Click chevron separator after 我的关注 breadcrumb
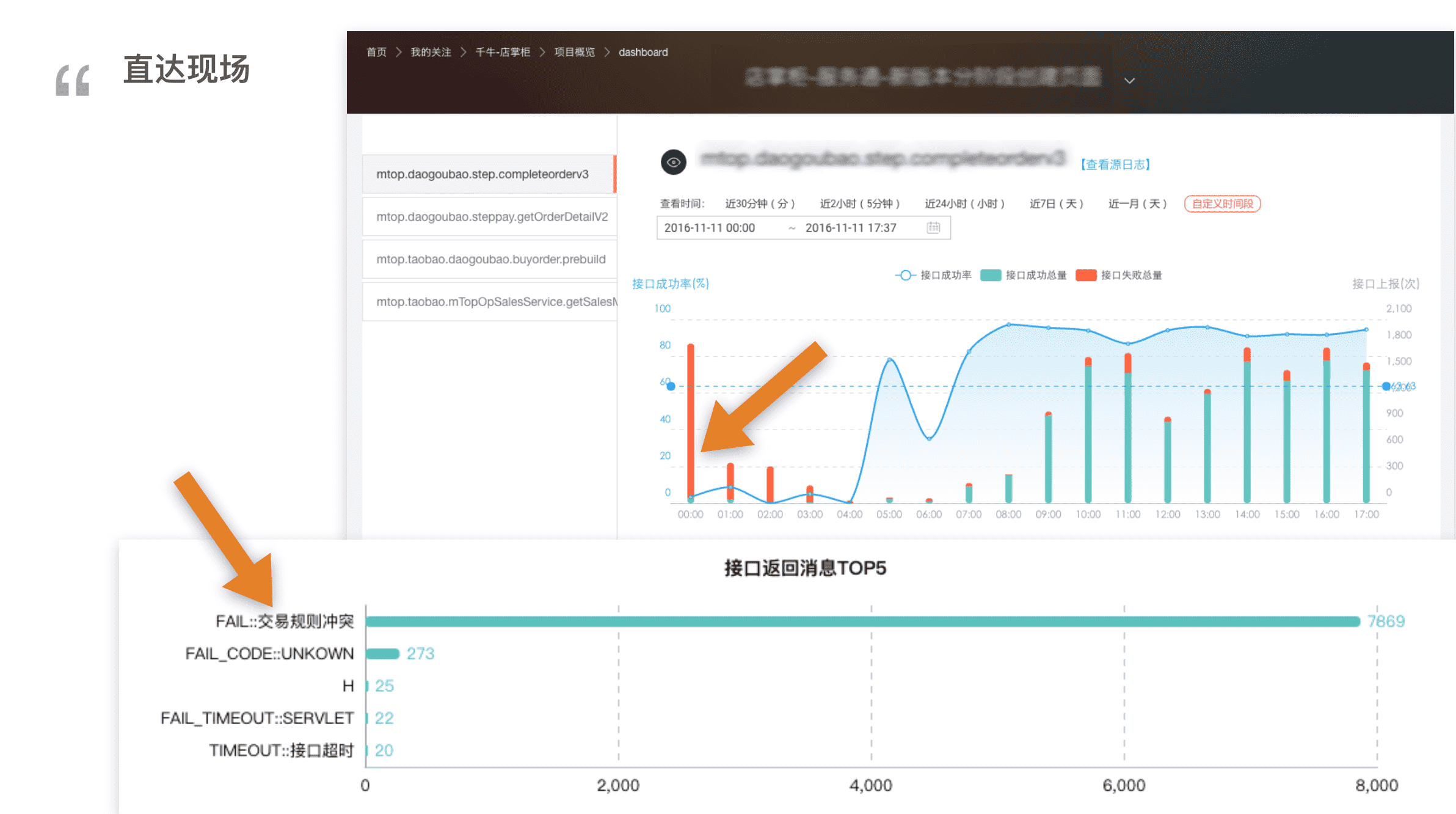Screen dimensions: 1456x814 (x=463, y=52)
